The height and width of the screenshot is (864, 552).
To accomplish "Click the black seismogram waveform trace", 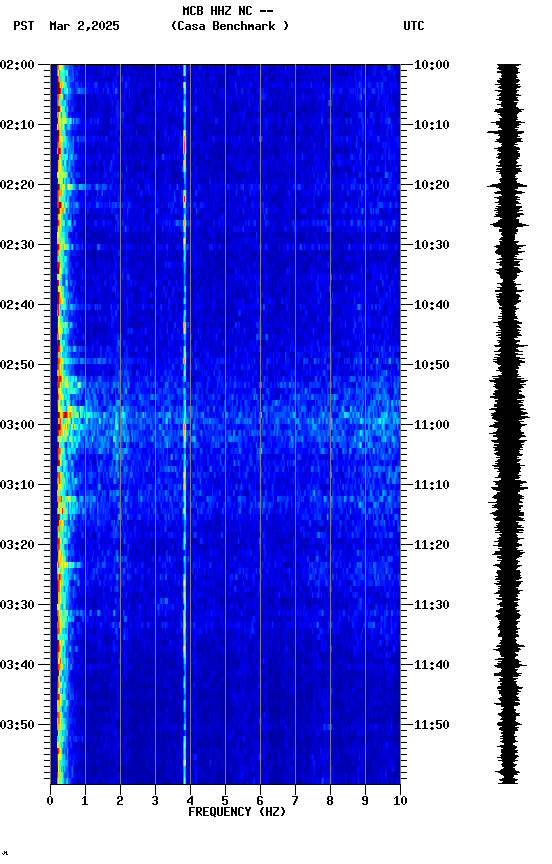I will pos(508,424).
